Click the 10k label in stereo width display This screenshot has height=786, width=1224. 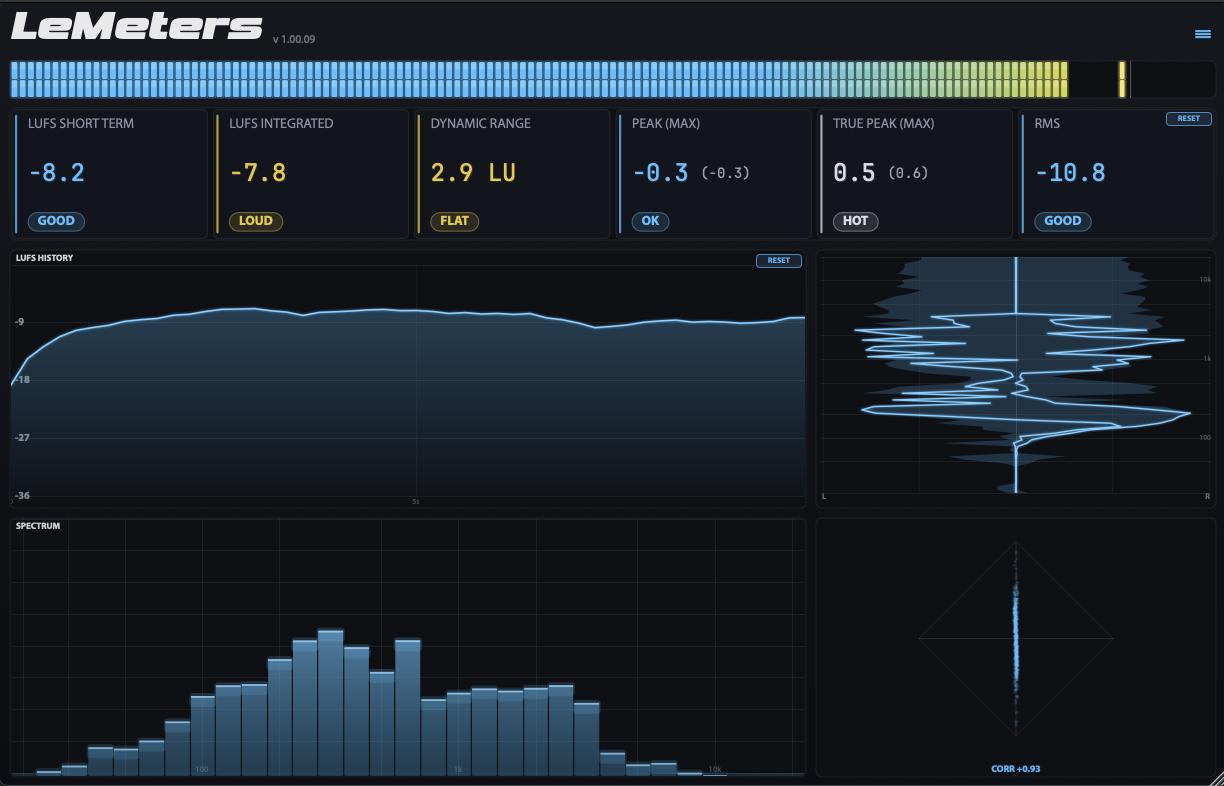(x=1205, y=279)
